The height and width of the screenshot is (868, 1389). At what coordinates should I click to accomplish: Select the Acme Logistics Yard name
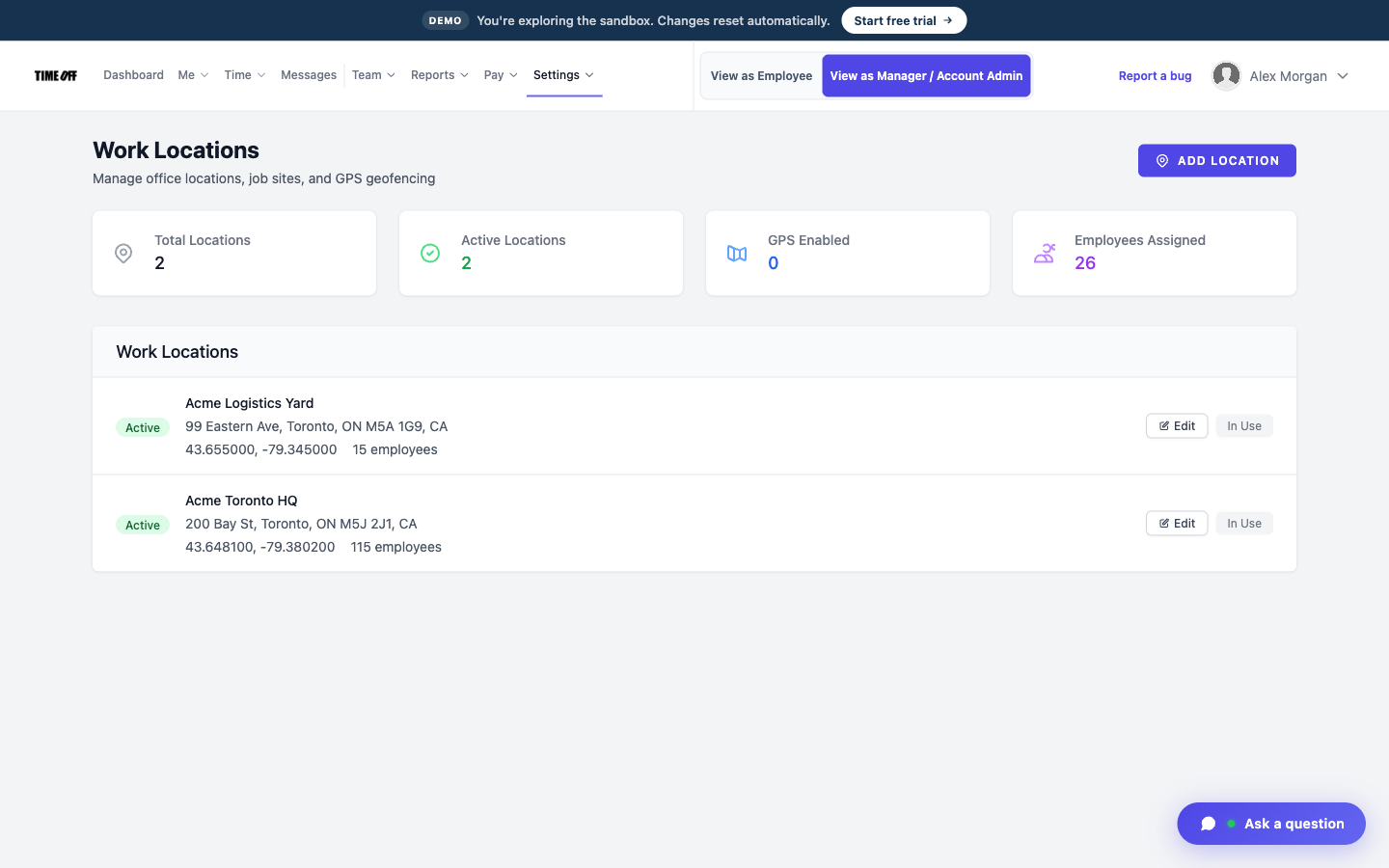click(x=249, y=403)
